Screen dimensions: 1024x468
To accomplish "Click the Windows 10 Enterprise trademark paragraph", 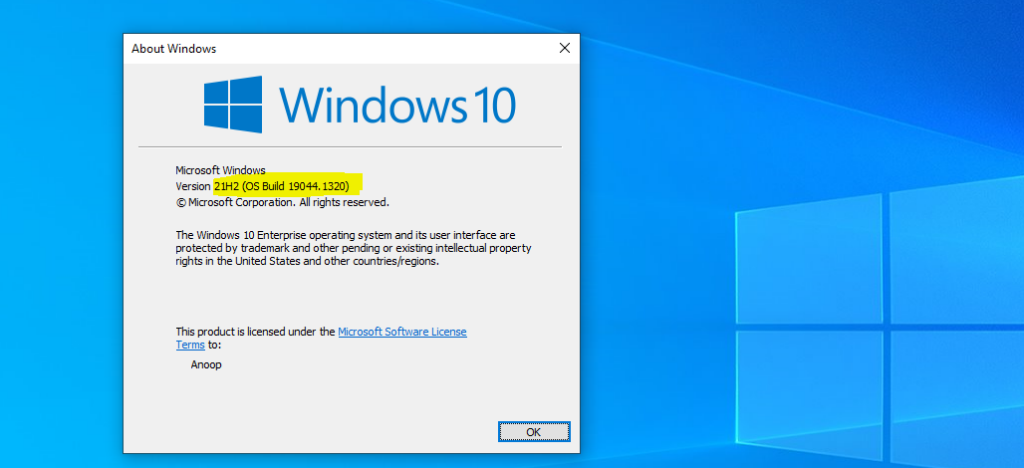I will pyautogui.click(x=353, y=248).
